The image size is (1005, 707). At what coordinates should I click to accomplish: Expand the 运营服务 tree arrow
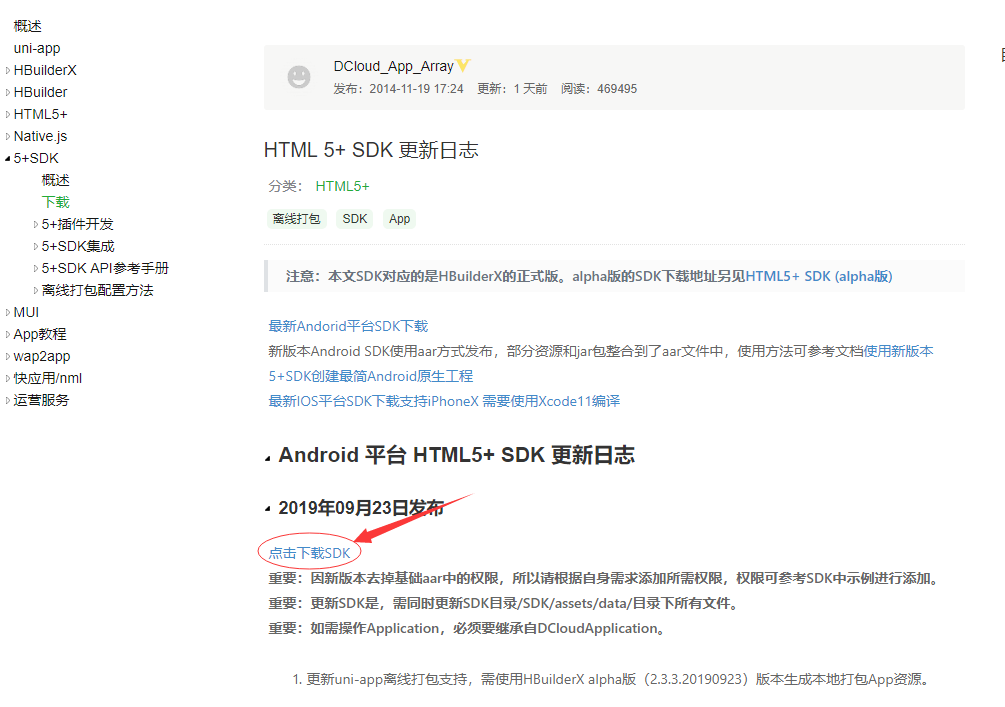click(8, 401)
